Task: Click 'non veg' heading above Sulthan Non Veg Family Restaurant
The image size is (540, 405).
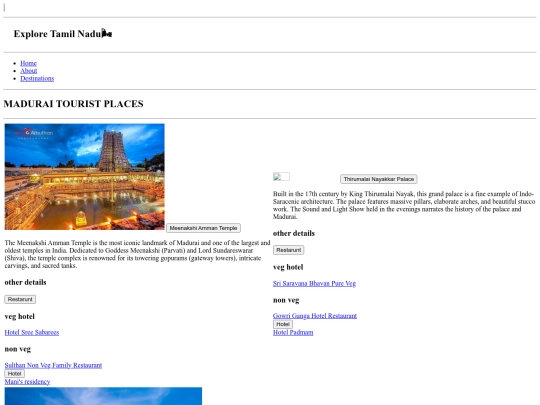Action: click(x=18, y=349)
